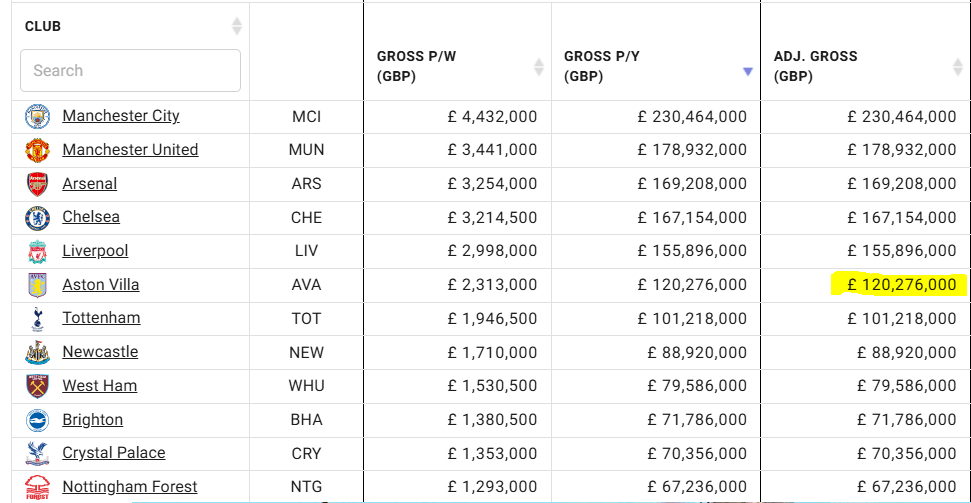971x503 pixels.
Task: Click the West Ham crest icon
Action: (37, 386)
